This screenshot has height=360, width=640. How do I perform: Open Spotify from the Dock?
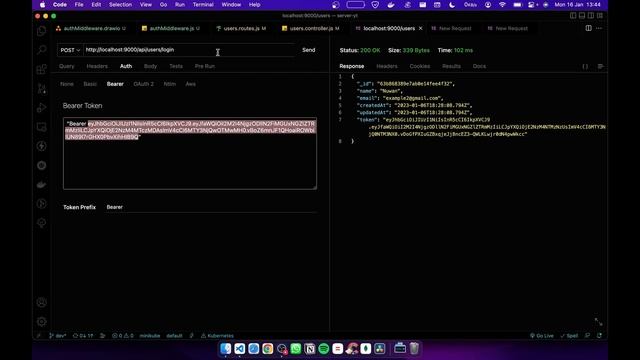pos(324,349)
